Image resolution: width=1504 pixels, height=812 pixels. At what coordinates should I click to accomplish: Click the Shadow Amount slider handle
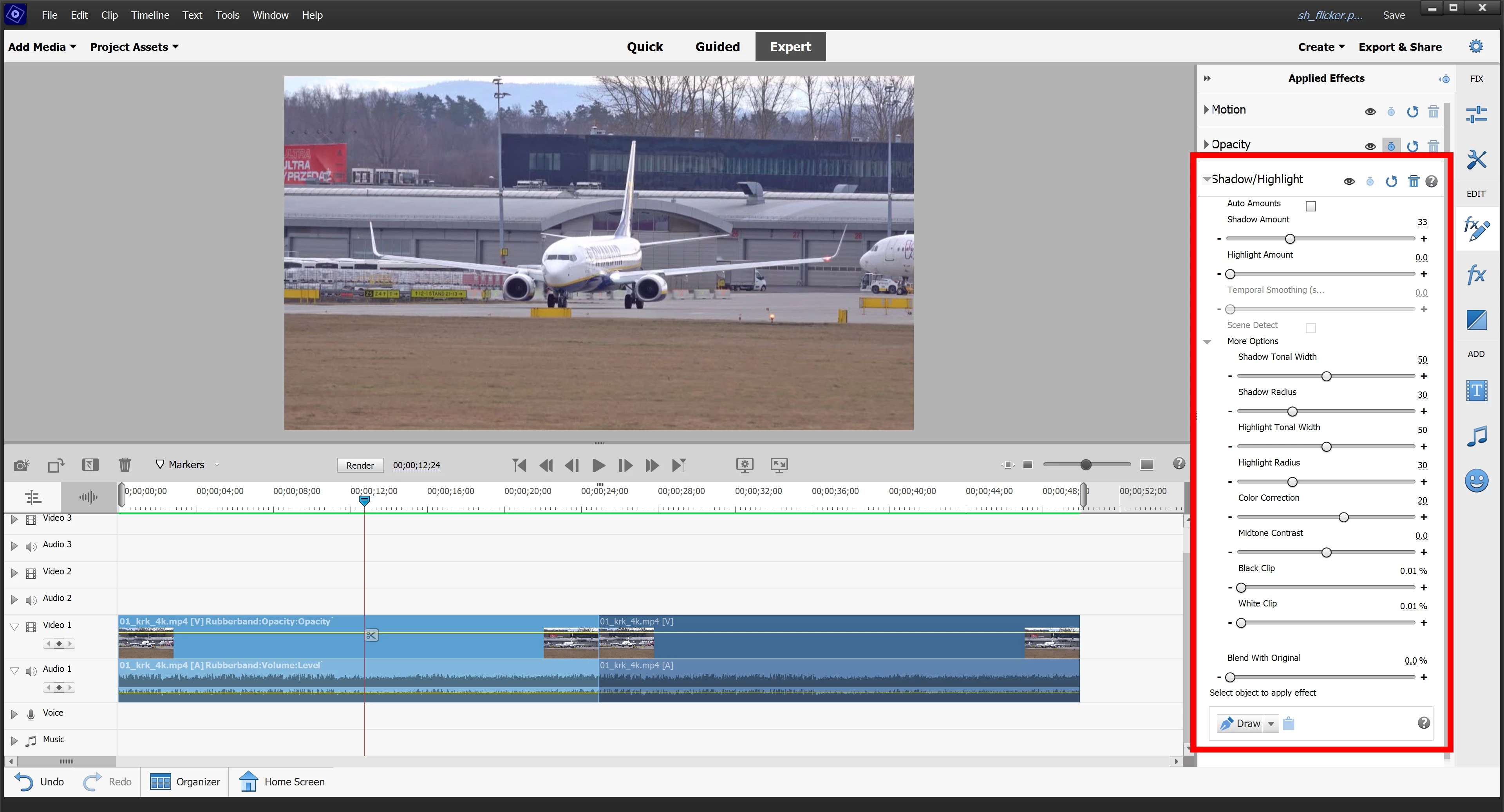[x=1290, y=239]
